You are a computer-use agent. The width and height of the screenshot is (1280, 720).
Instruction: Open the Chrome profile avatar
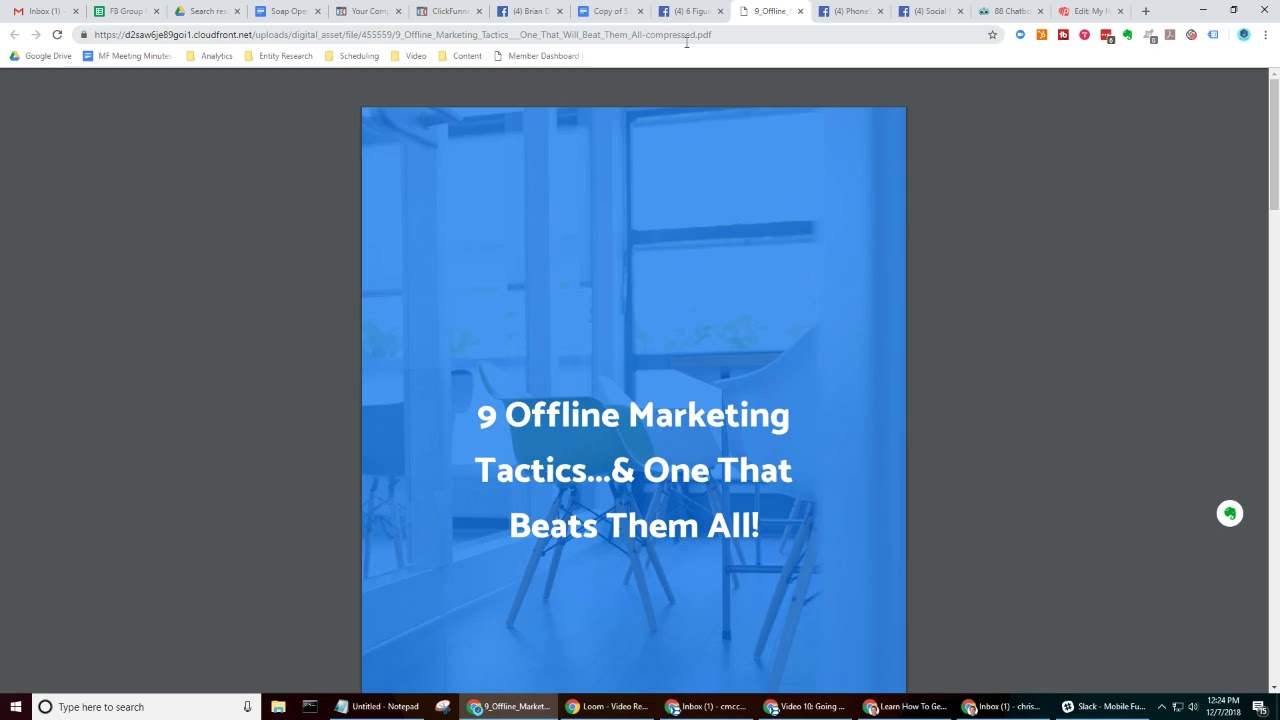coord(1244,35)
